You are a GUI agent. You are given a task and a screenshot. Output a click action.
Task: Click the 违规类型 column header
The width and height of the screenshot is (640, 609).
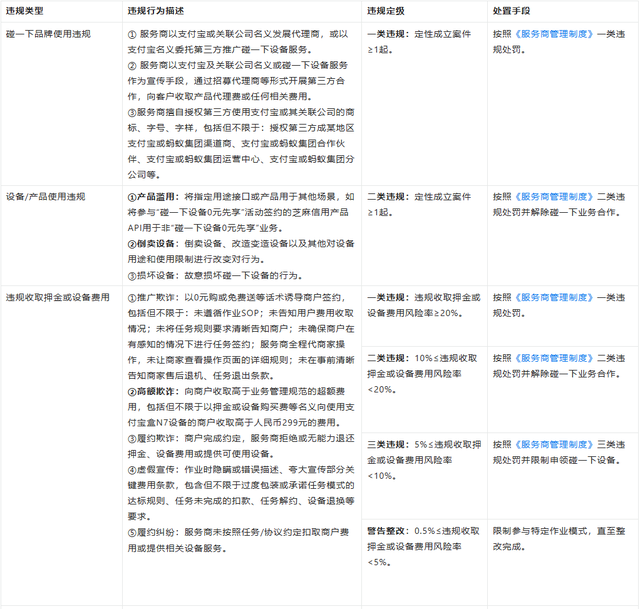(x=24, y=11)
